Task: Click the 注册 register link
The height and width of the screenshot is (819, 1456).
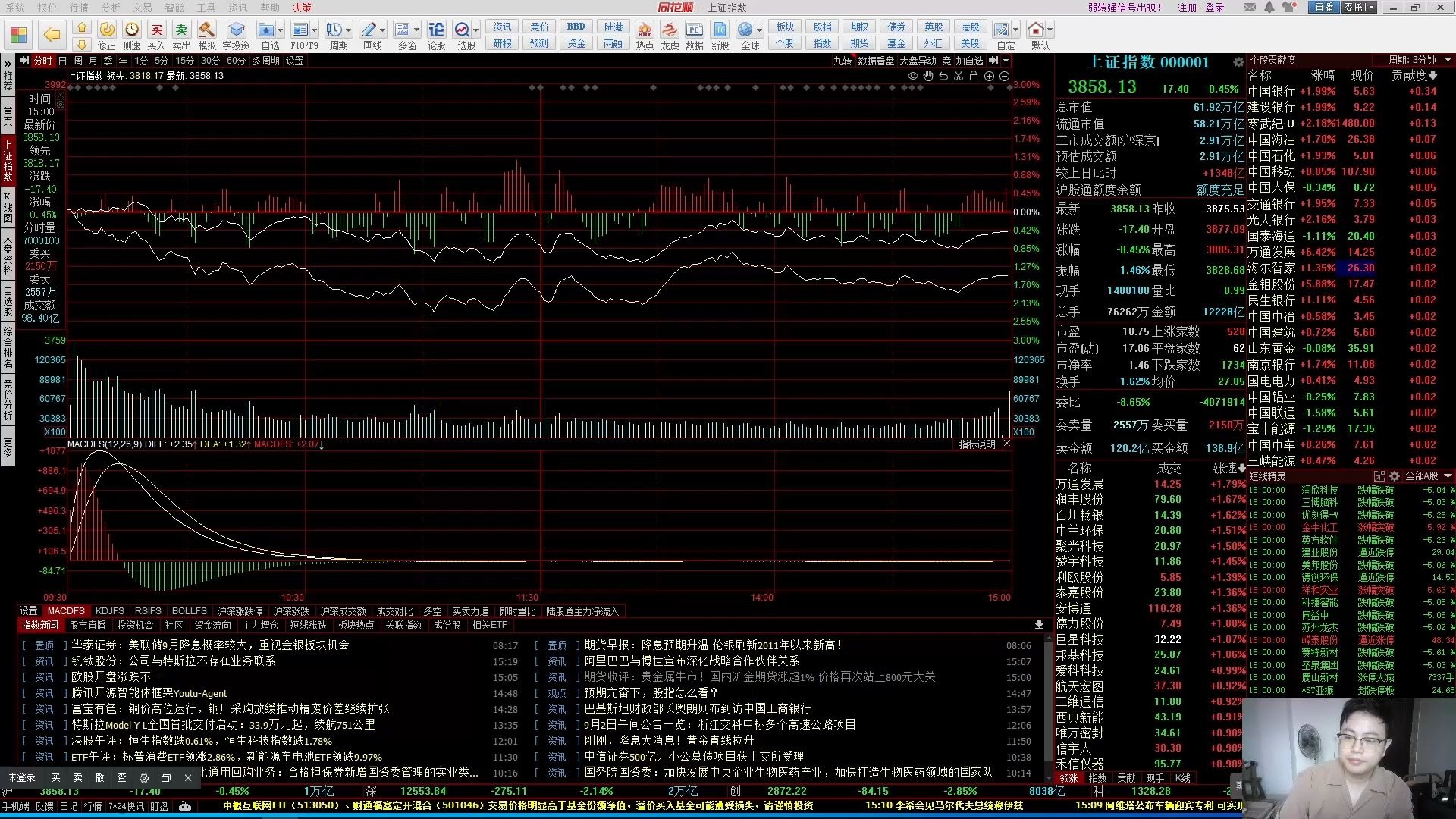Action: point(1188,8)
